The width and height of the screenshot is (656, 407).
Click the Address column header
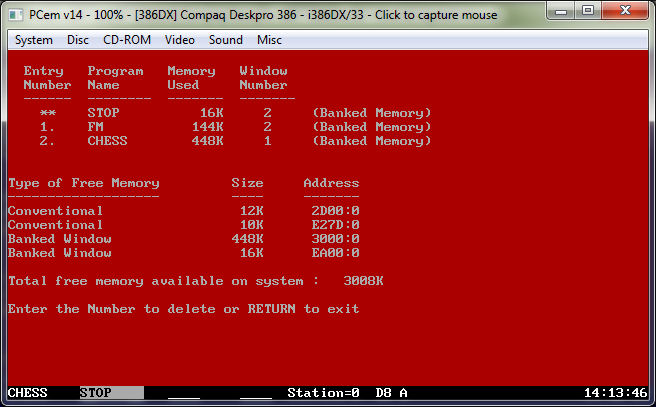331,183
